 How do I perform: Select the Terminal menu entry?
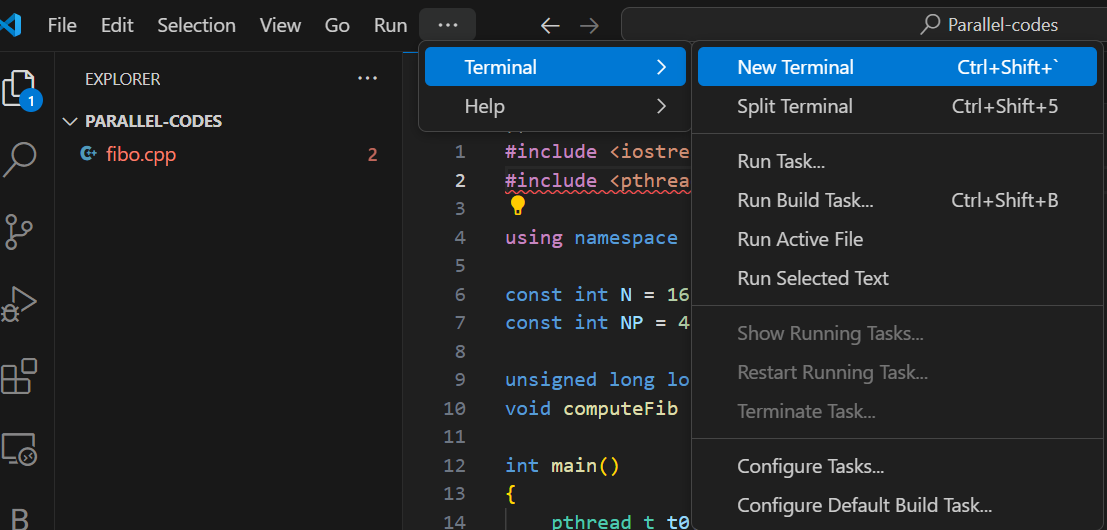point(555,67)
